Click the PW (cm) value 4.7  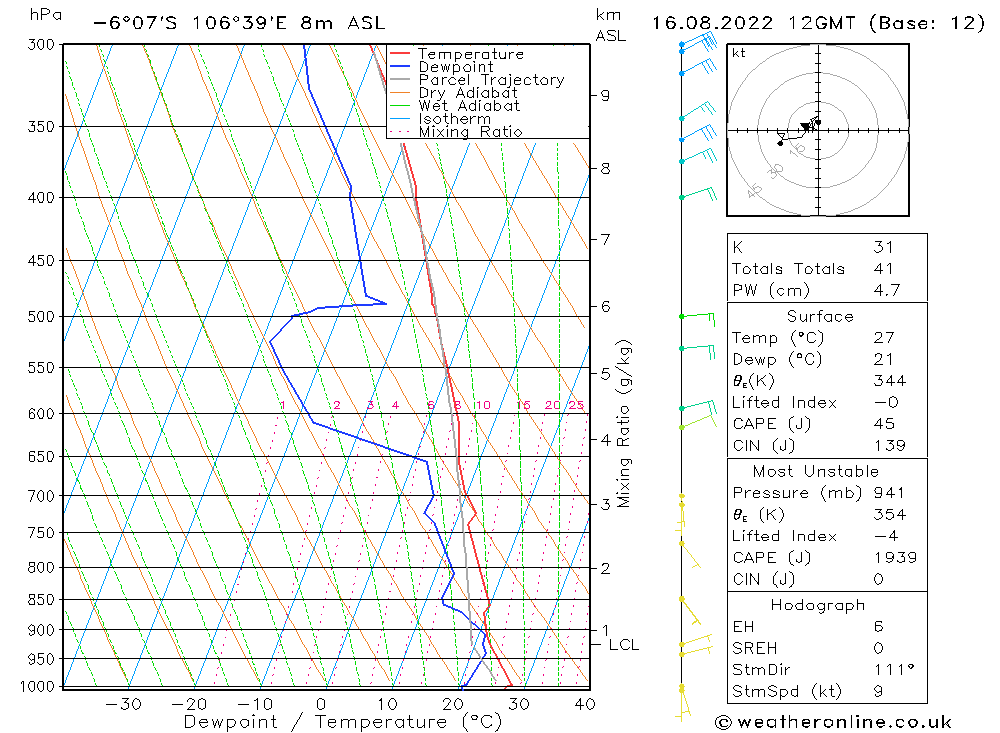point(887,291)
